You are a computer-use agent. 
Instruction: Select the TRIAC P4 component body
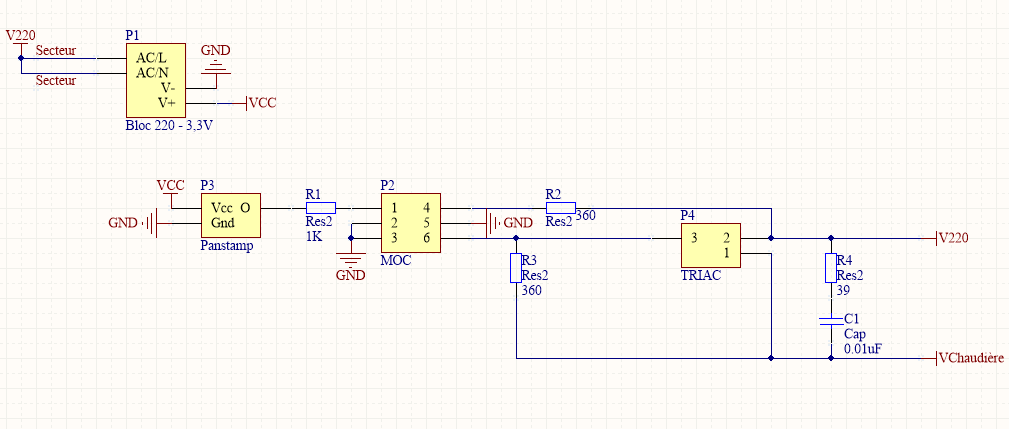[708, 245]
